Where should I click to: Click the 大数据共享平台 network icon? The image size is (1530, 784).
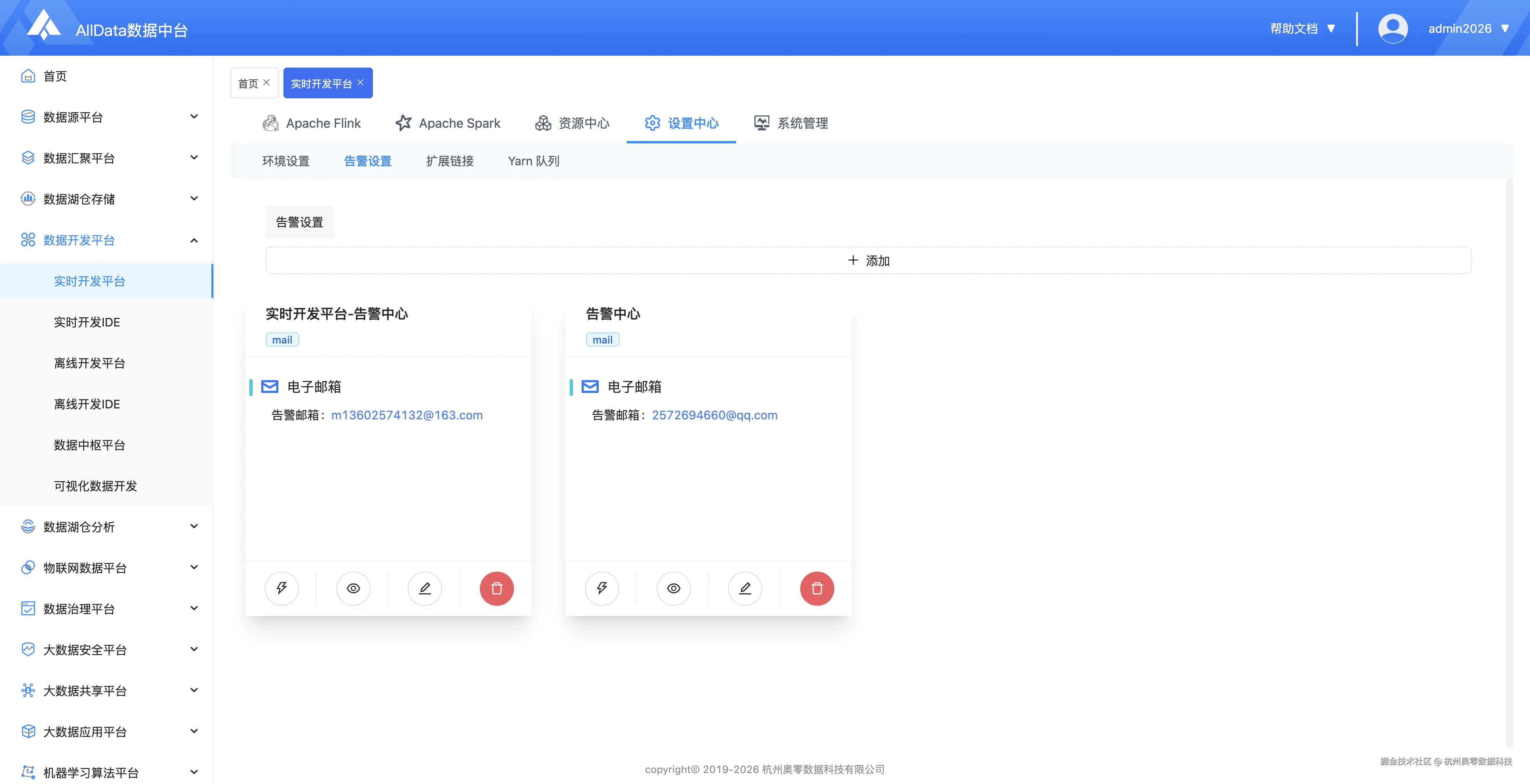pyautogui.click(x=28, y=691)
